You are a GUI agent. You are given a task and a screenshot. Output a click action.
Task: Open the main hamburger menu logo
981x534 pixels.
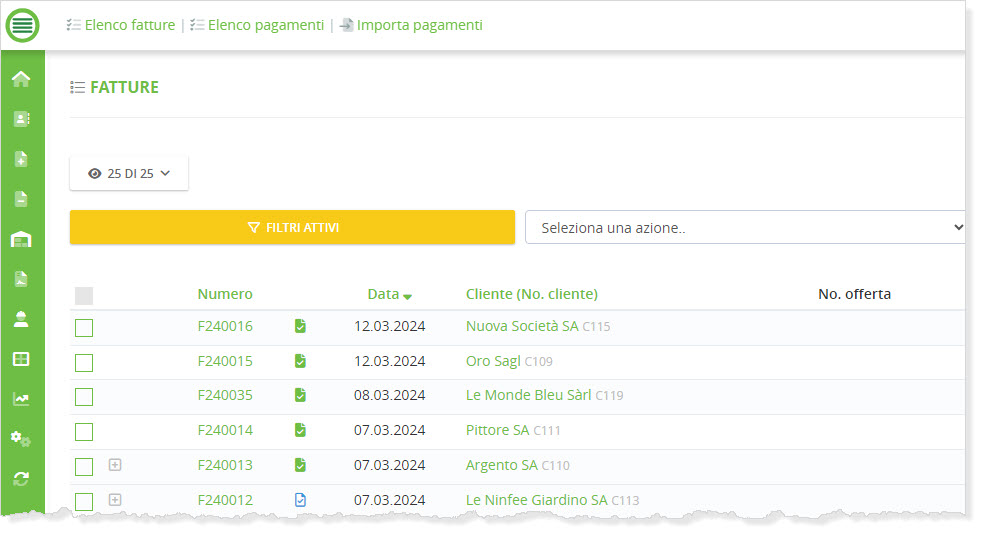(22, 25)
